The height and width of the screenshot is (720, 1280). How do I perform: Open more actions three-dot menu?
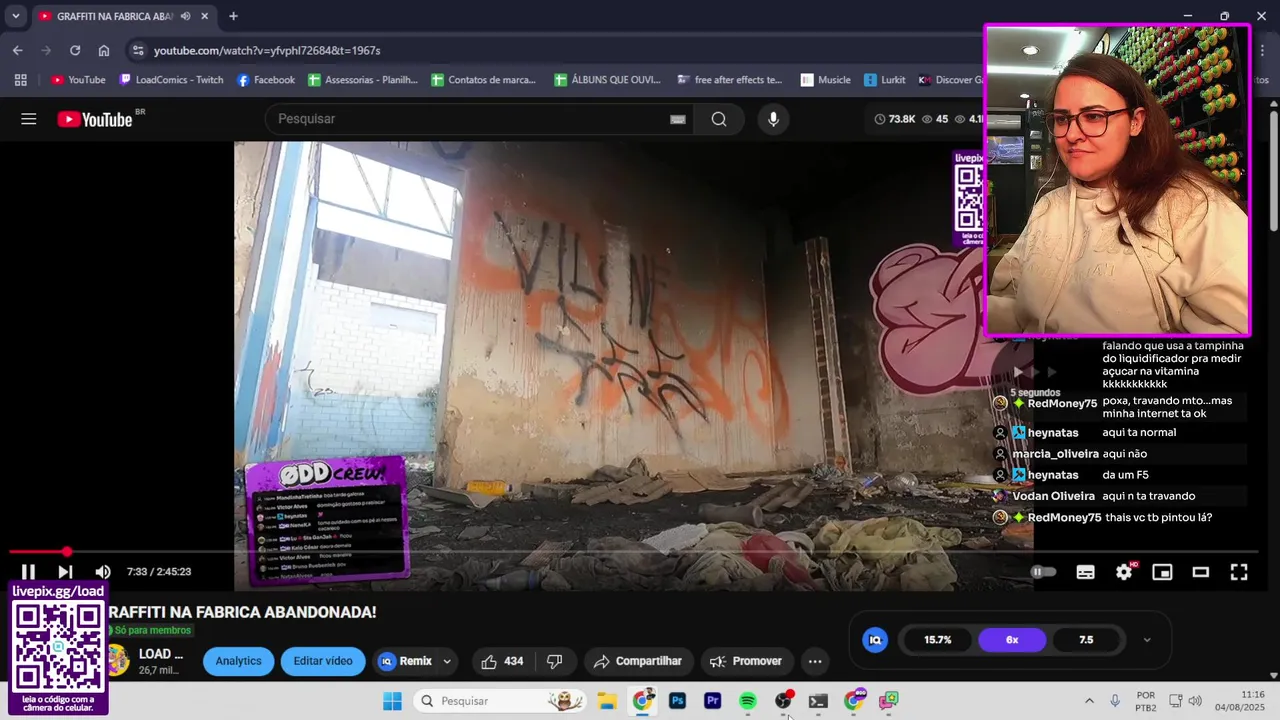[x=815, y=661]
